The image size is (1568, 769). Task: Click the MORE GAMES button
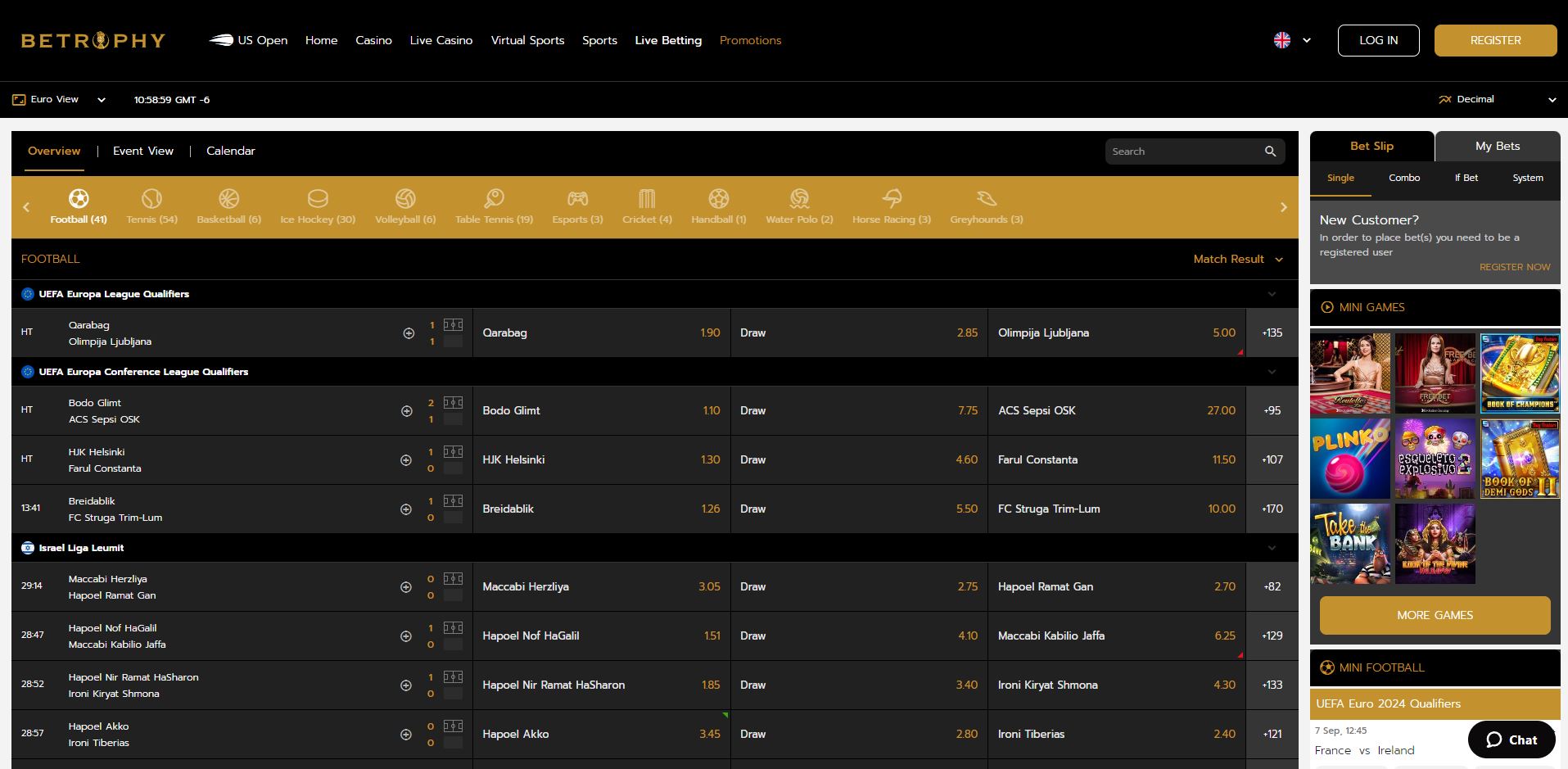pos(1435,615)
